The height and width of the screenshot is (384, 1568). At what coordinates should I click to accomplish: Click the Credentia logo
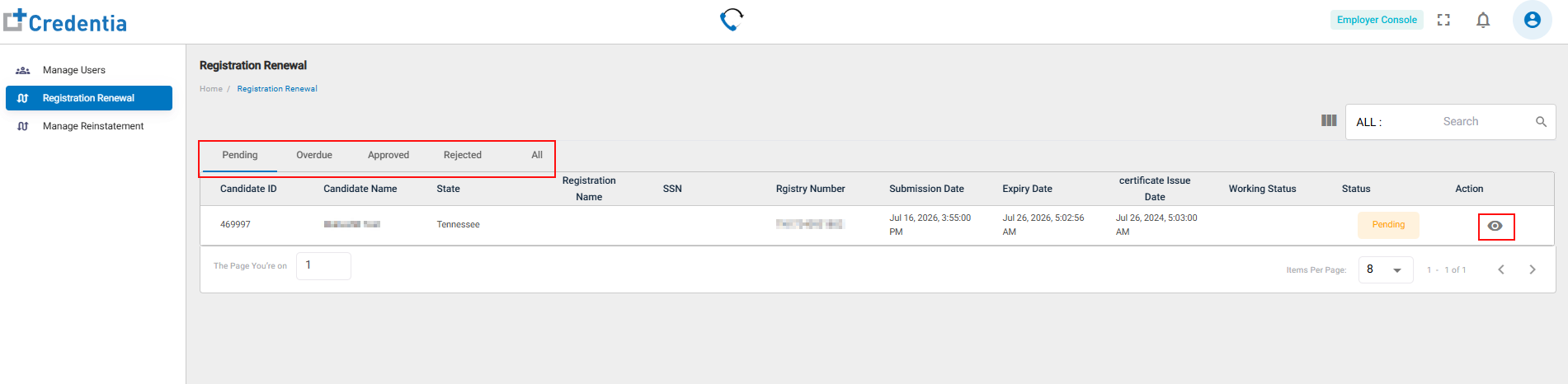(x=65, y=21)
